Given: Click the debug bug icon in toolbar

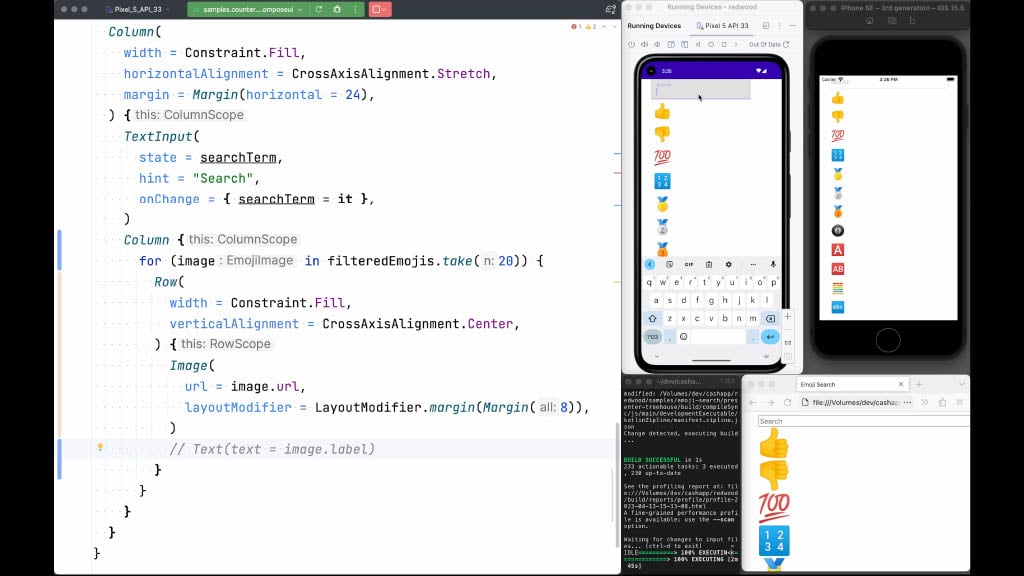Looking at the screenshot, I should [x=337, y=10].
